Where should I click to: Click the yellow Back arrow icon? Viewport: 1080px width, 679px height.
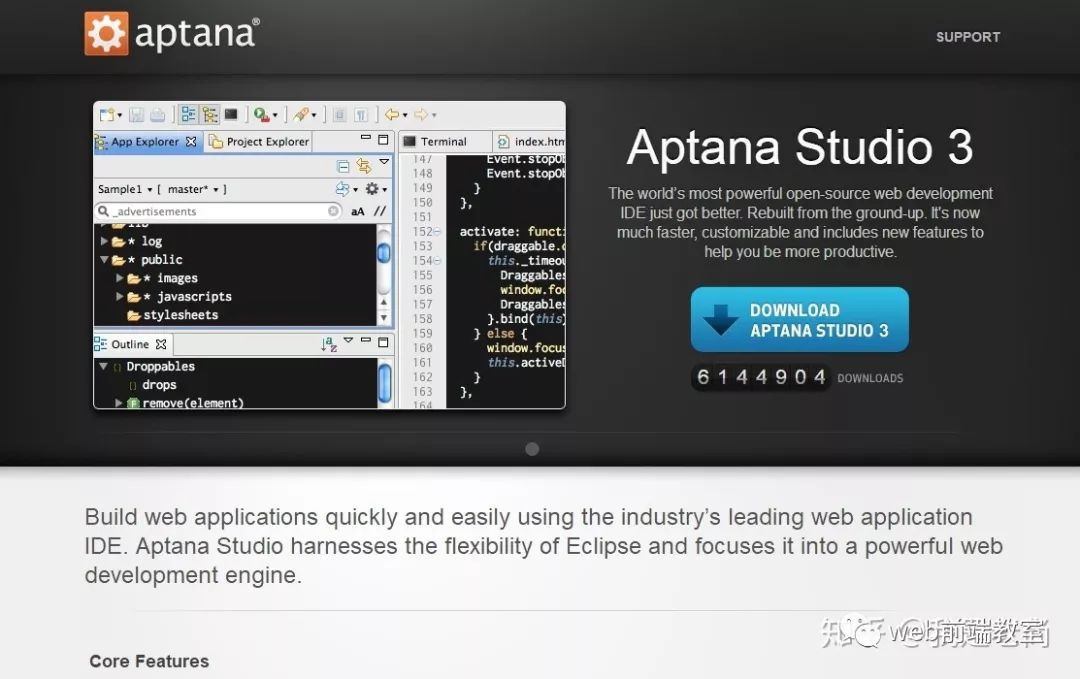392,114
